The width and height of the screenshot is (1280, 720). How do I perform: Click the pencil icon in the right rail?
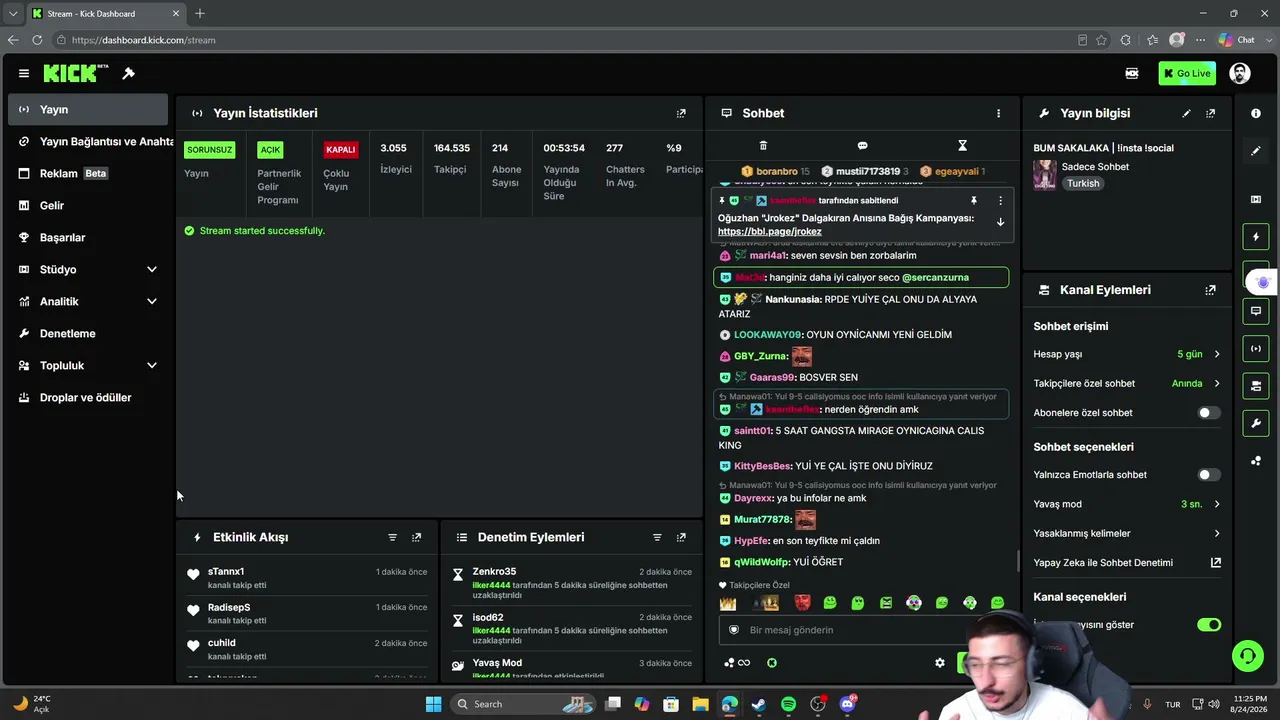pyautogui.click(x=1256, y=151)
